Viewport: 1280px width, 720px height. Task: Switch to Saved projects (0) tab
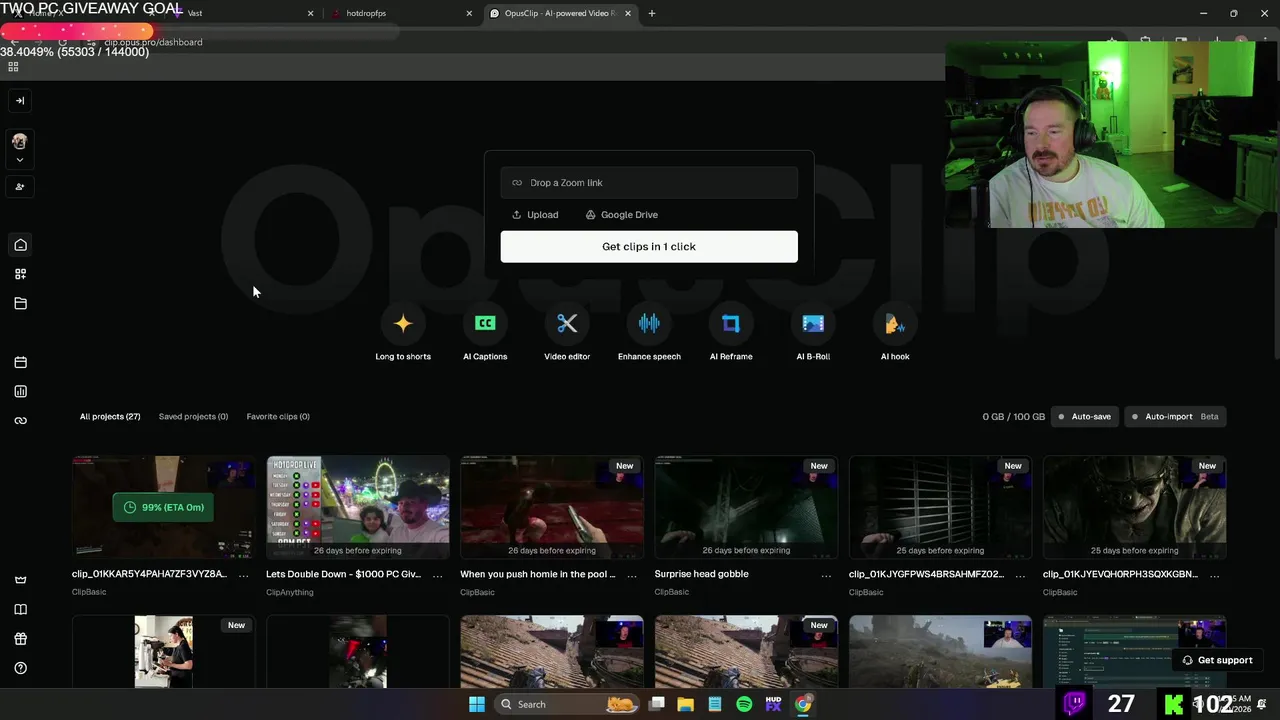pyautogui.click(x=193, y=416)
